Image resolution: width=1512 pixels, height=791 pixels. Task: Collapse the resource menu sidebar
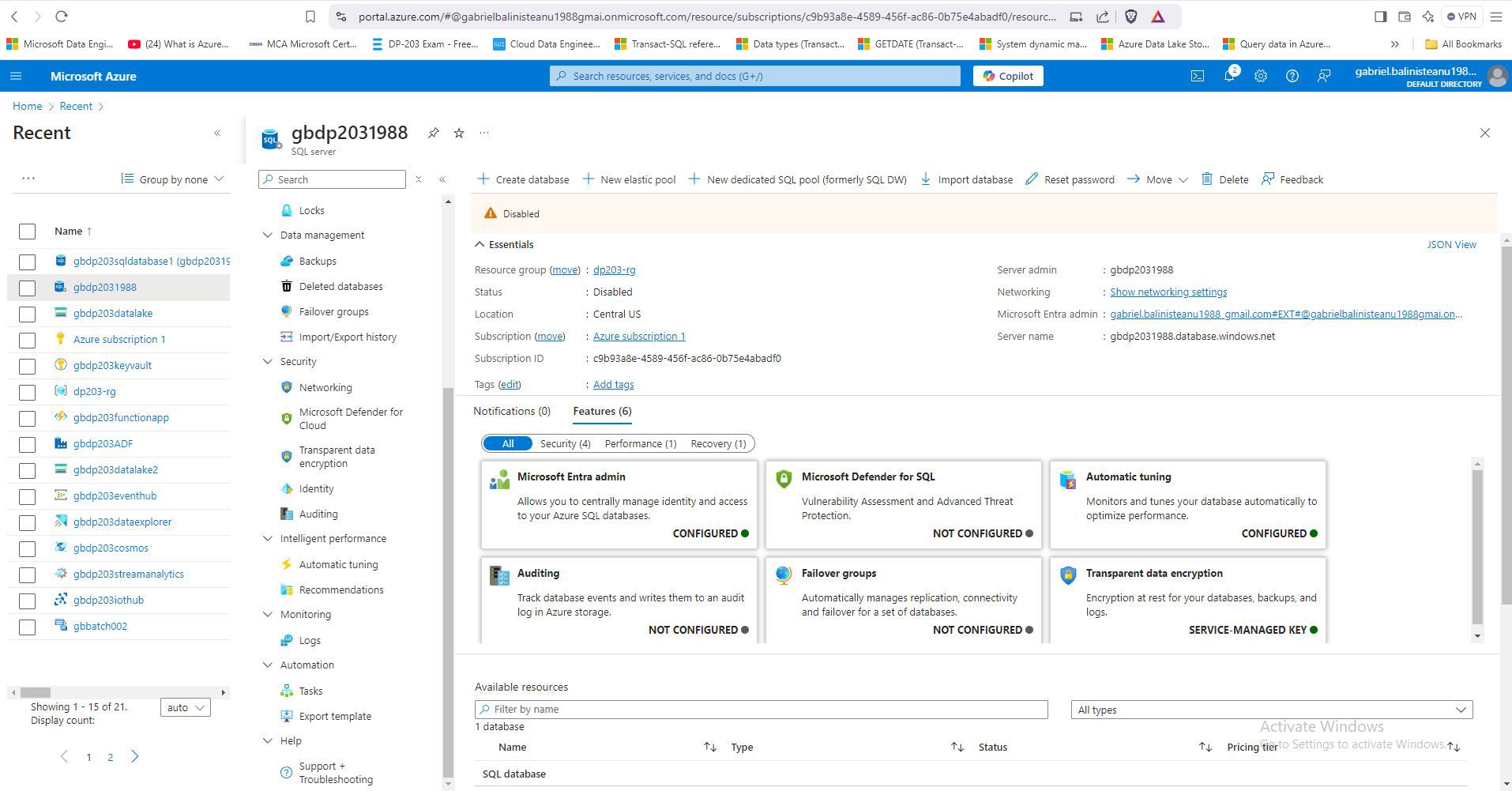442,179
